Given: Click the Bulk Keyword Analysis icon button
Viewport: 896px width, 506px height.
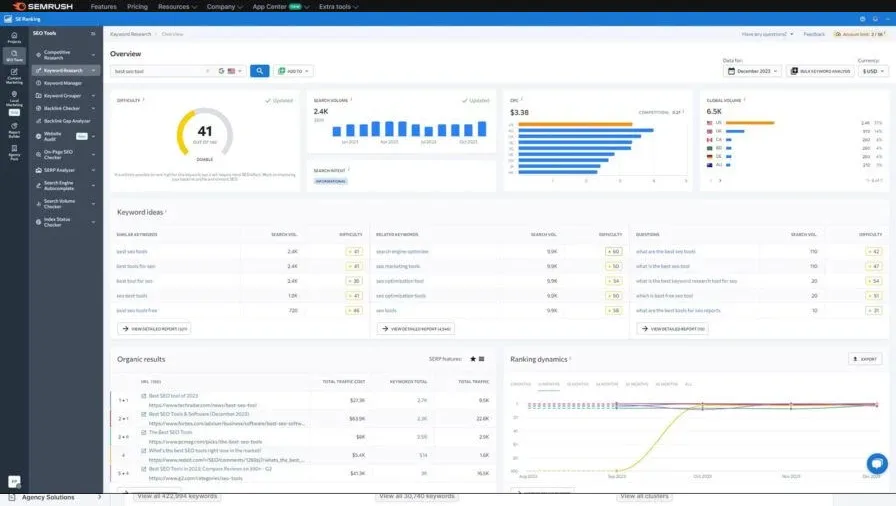Looking at the screenshot, I should [794, 71].
